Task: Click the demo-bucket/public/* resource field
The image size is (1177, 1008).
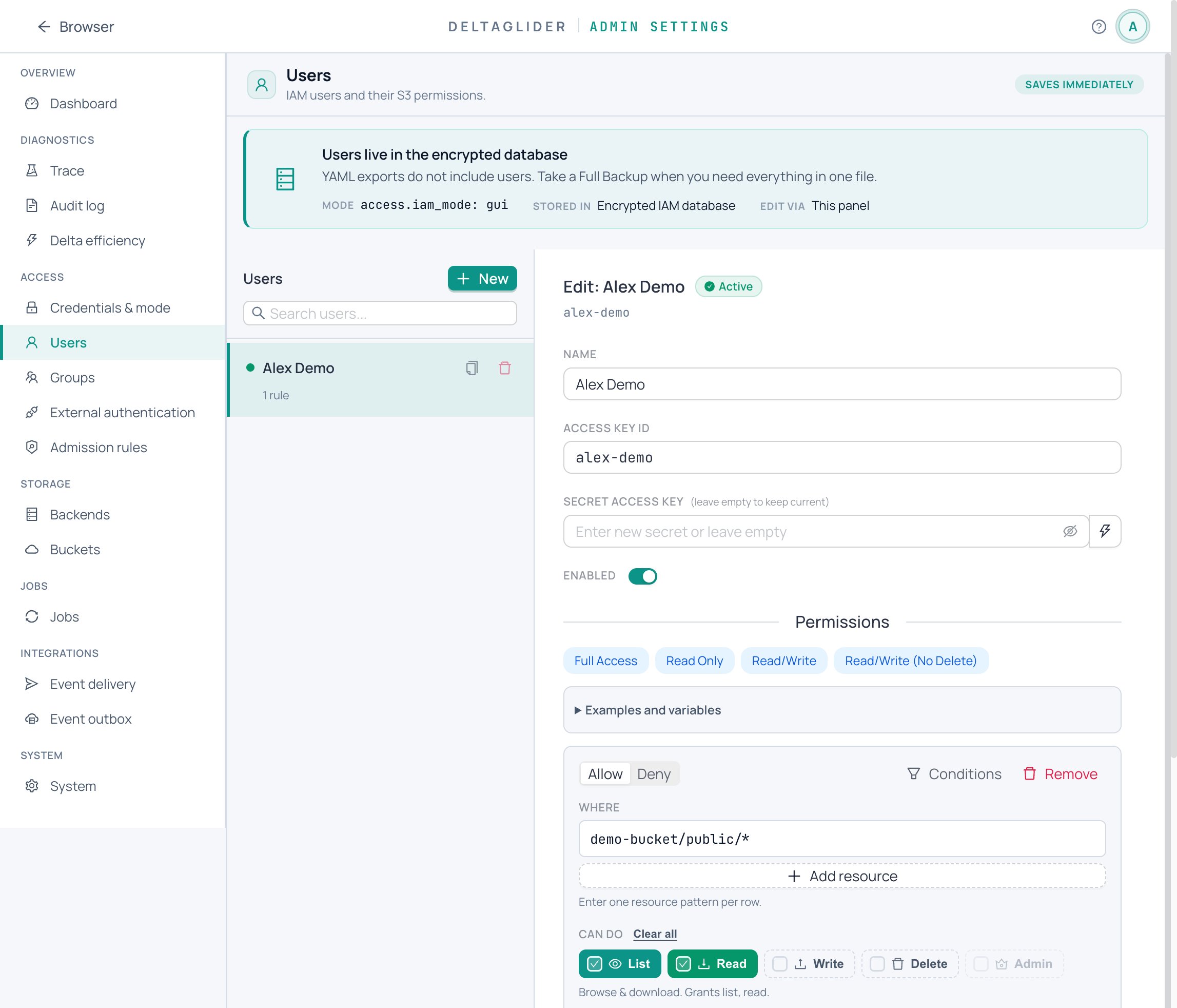Action: (x=842, y=839)
